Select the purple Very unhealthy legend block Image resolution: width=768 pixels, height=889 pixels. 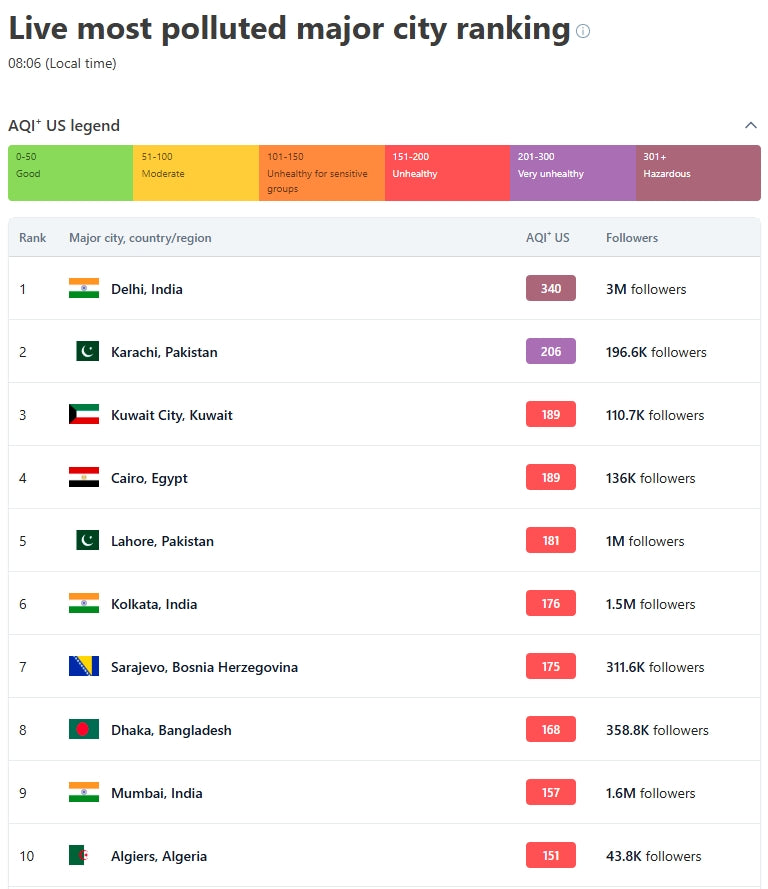point(572,172)
